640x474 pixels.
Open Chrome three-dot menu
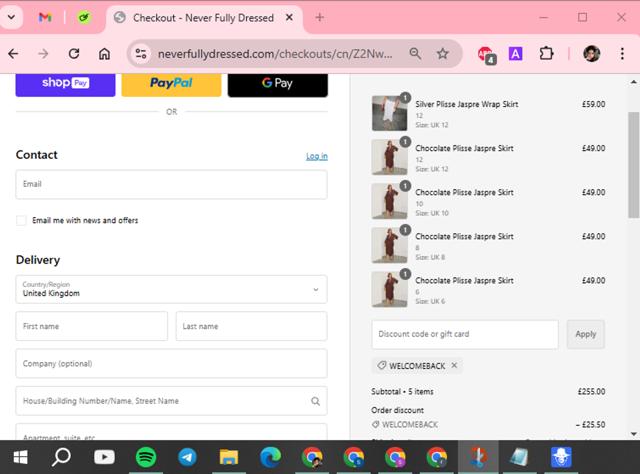click(622, 53)
